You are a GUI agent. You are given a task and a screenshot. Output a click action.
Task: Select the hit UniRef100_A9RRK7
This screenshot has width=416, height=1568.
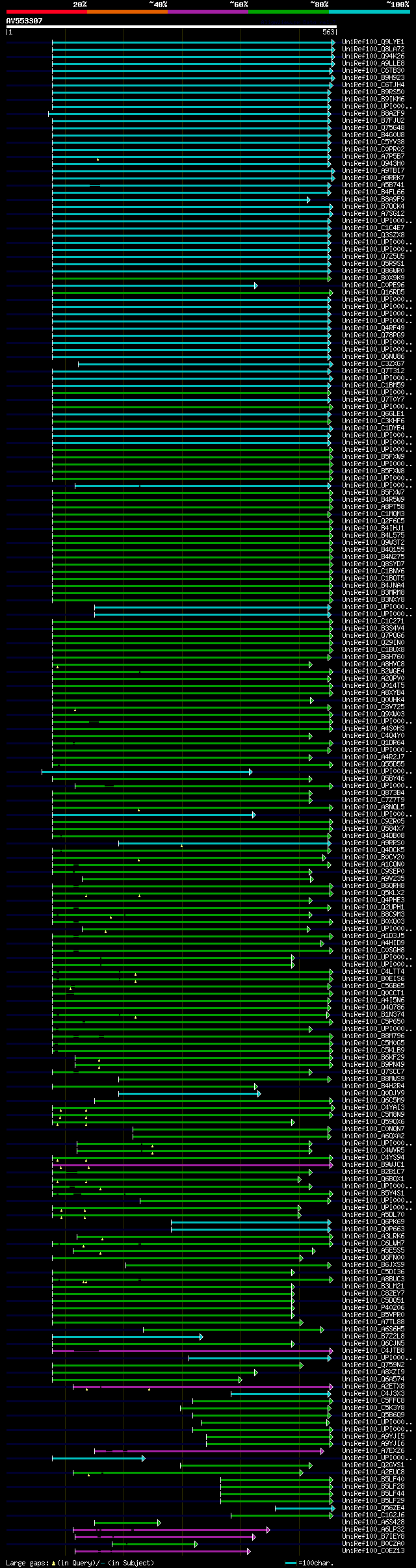click(x=373, y=178)
